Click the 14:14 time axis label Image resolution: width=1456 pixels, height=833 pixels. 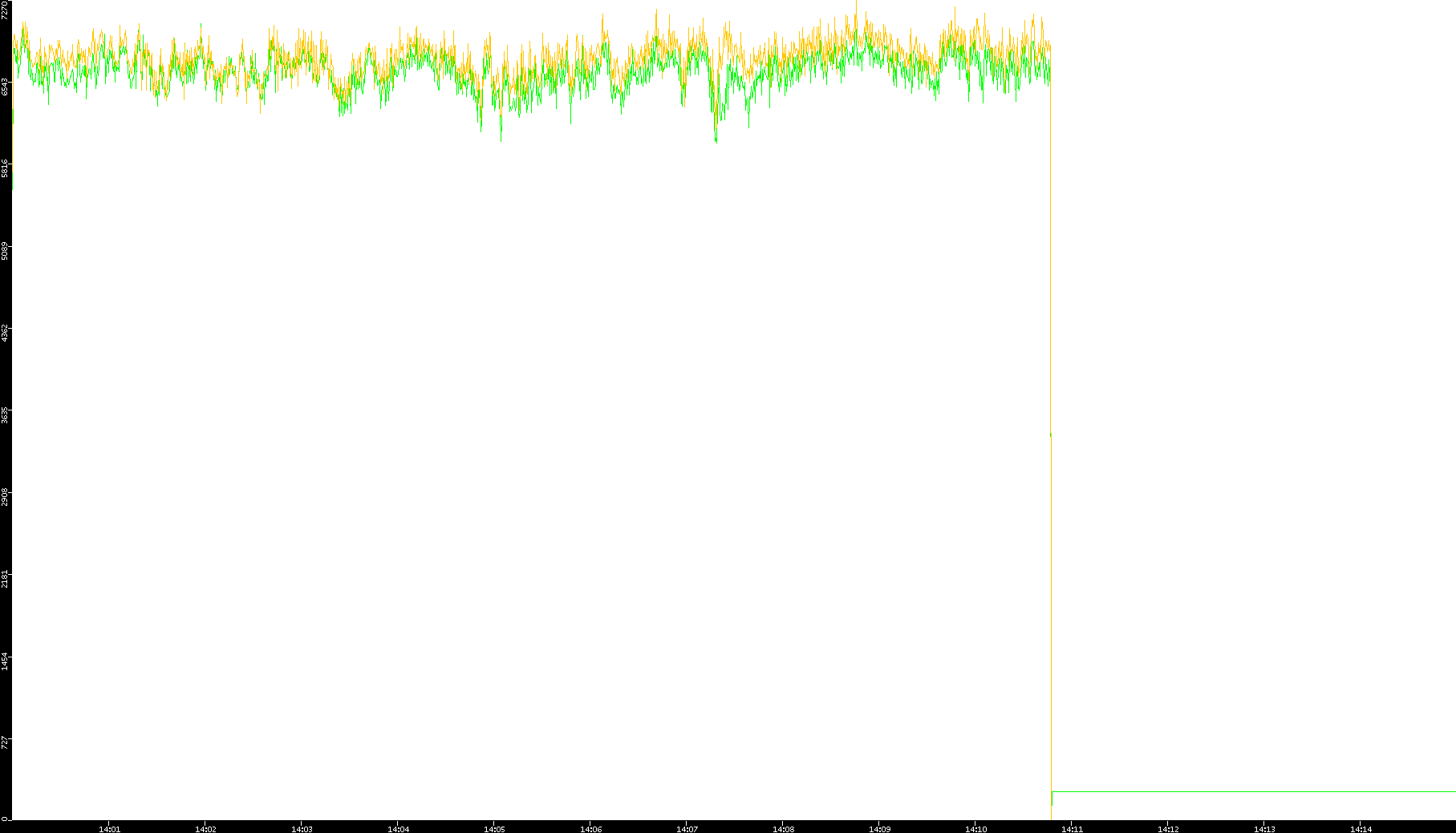tap(1361, 829)
